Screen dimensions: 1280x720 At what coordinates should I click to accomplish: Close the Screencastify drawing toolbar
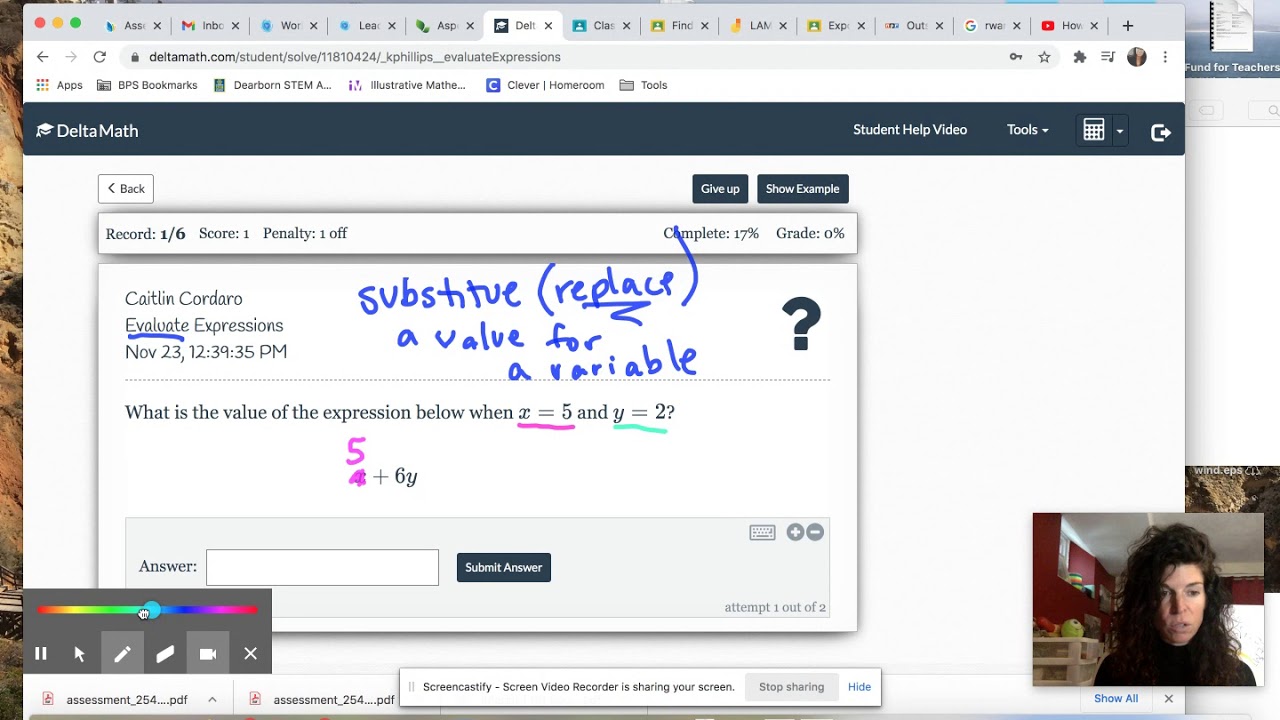click(251, 654)
